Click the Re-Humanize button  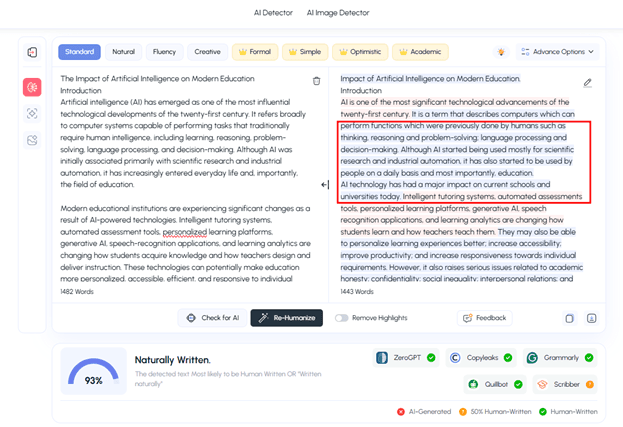click(286, 318)
